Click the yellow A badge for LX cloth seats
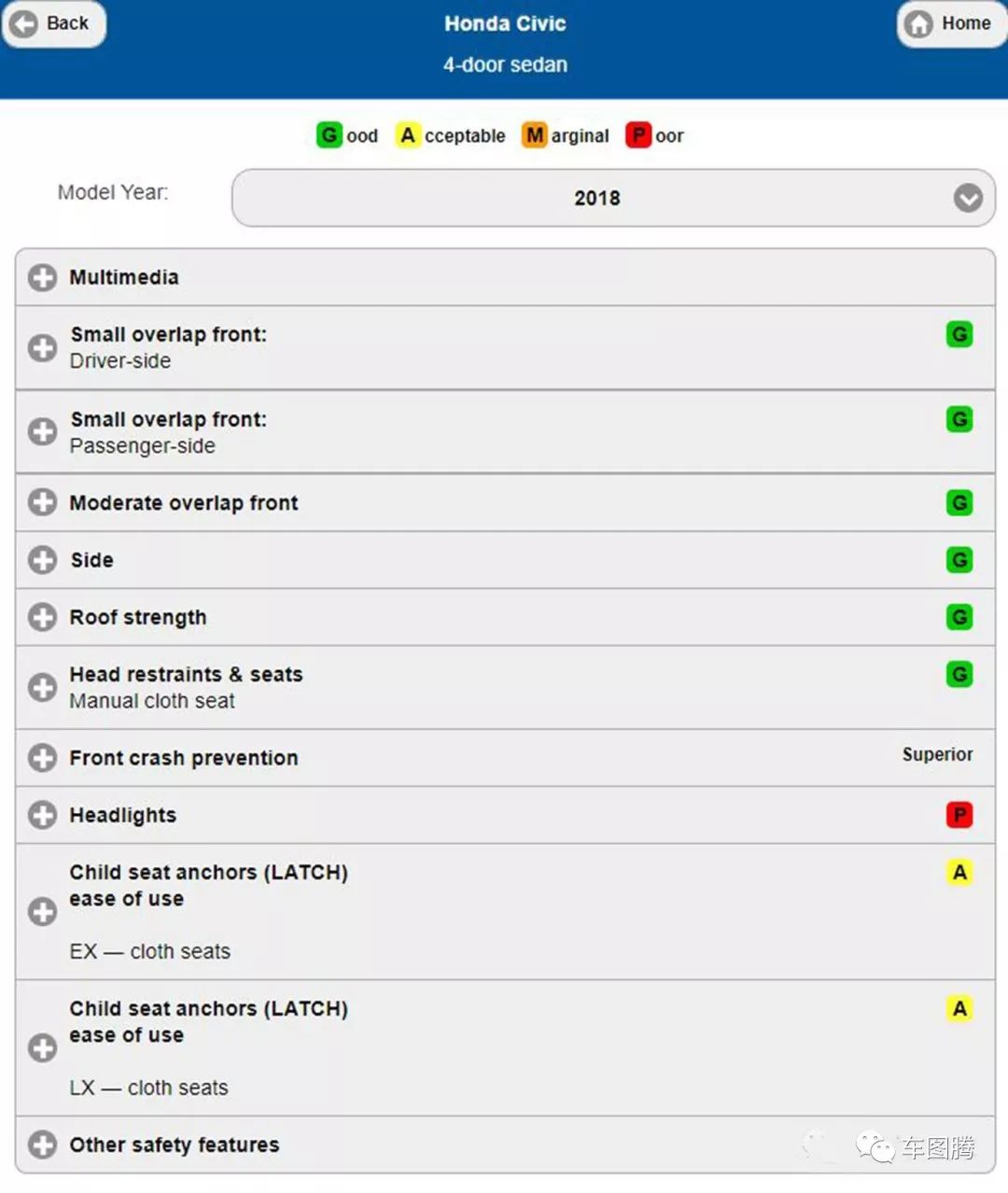The height and width of the screenshot is (1193, 1008). tap(959, 1009)
